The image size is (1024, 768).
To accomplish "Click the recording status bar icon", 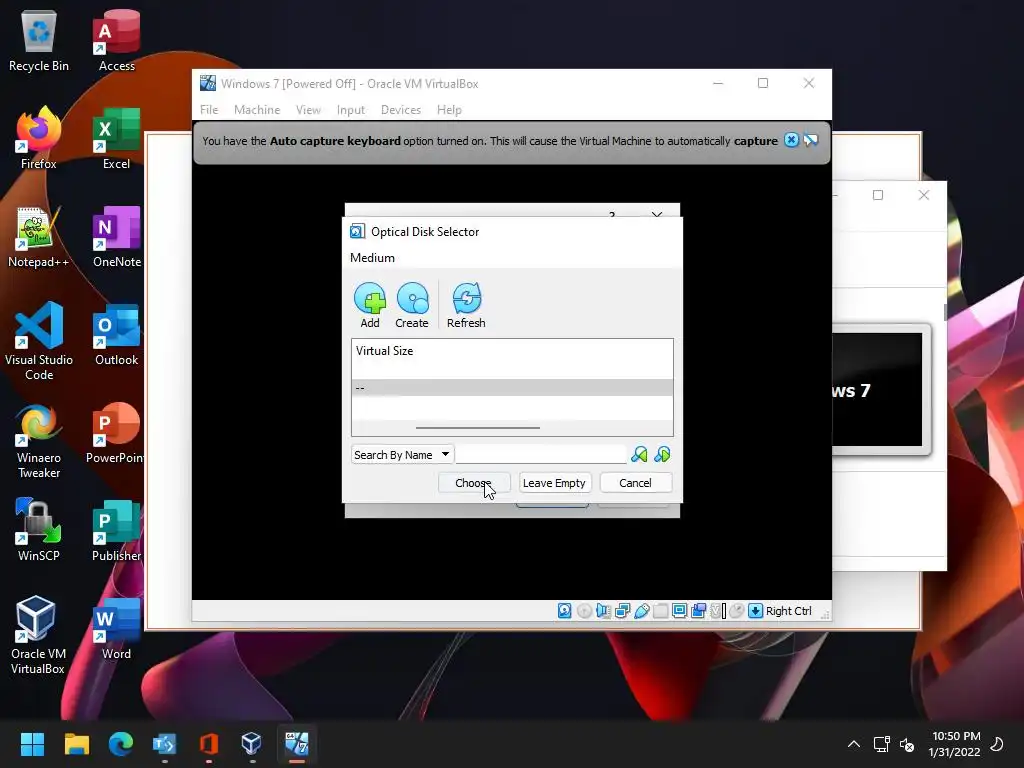I will (698, 611).
